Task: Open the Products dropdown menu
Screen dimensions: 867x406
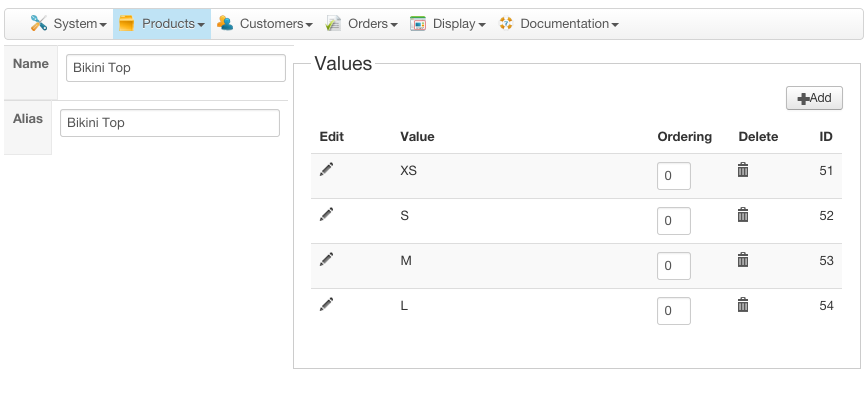Action: coord(162,24)
